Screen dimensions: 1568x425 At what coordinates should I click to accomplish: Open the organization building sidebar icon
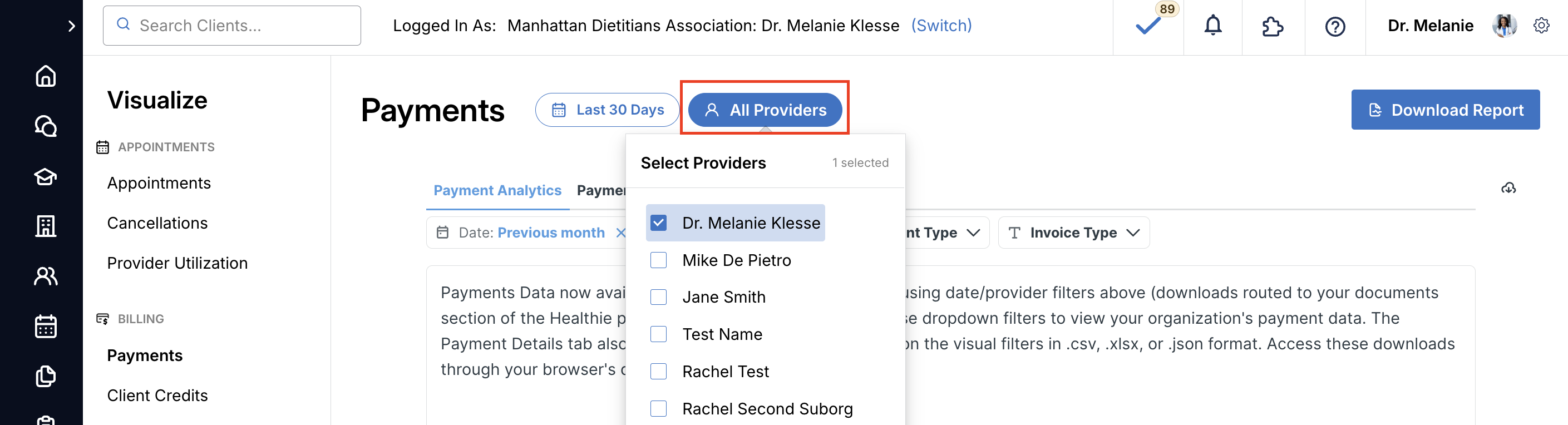46,226
